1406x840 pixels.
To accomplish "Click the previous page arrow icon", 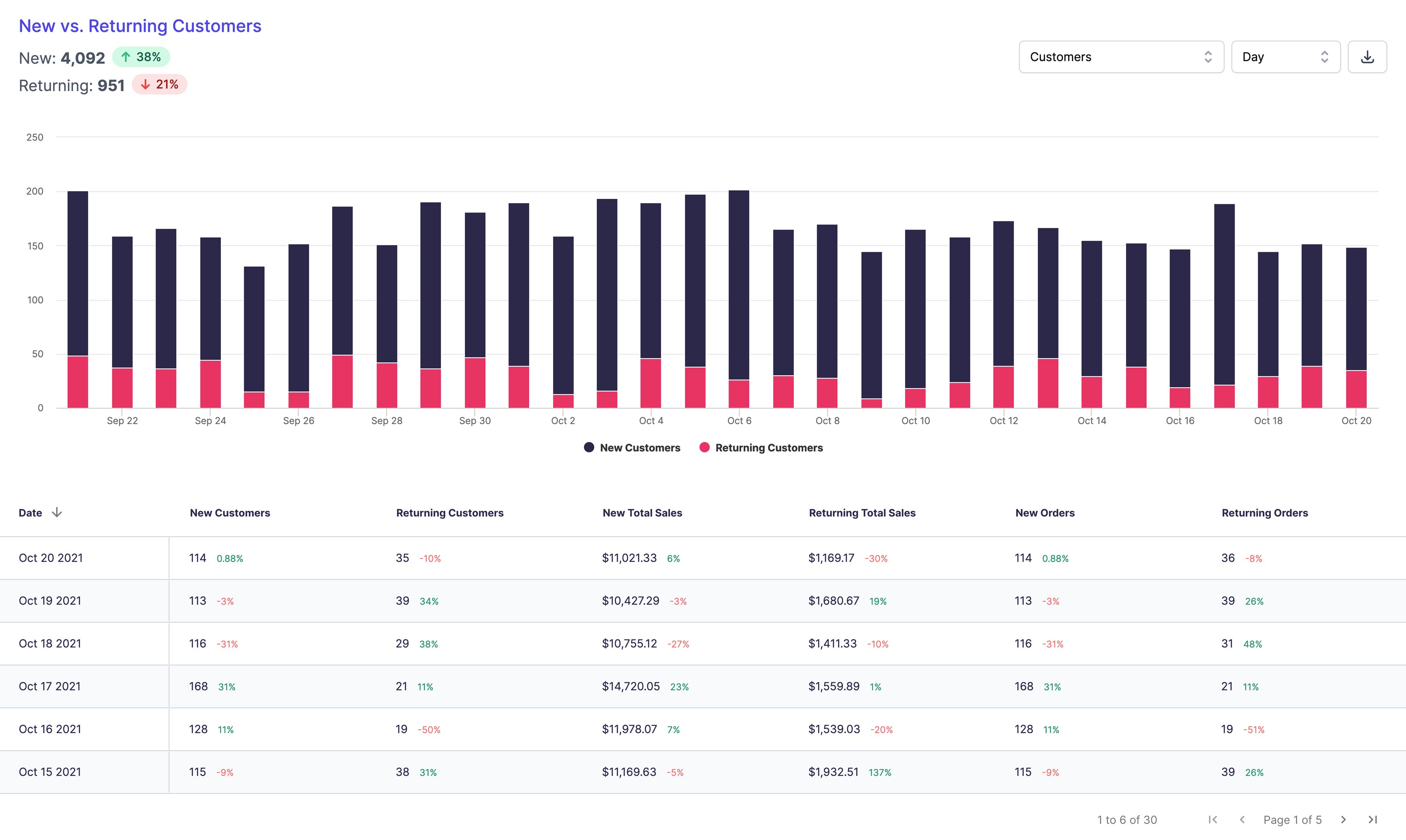I will click(x=1242, y=819).
